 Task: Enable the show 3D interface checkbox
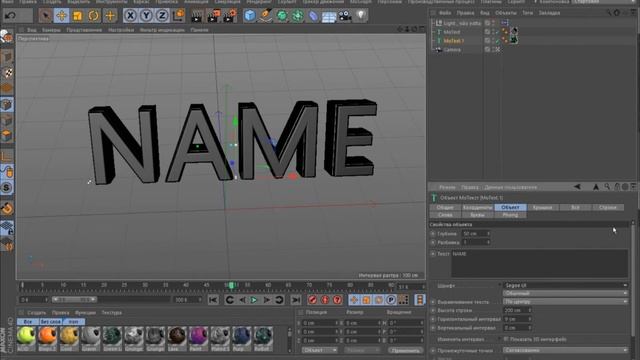[x=506, y=339]
